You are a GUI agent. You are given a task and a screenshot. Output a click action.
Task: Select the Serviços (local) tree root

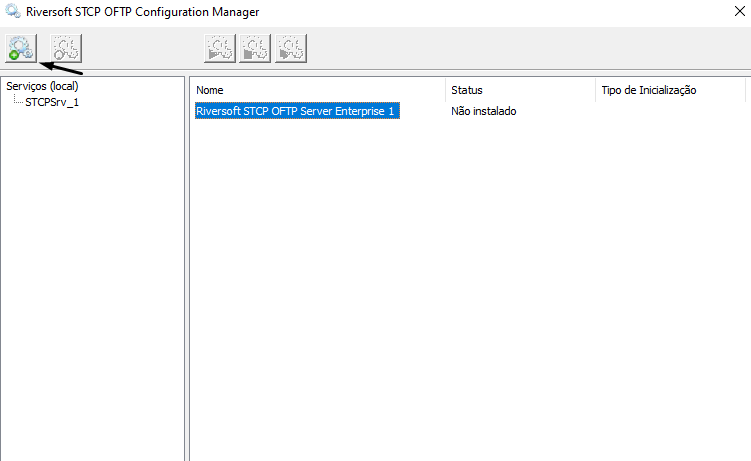click(42, 86)
